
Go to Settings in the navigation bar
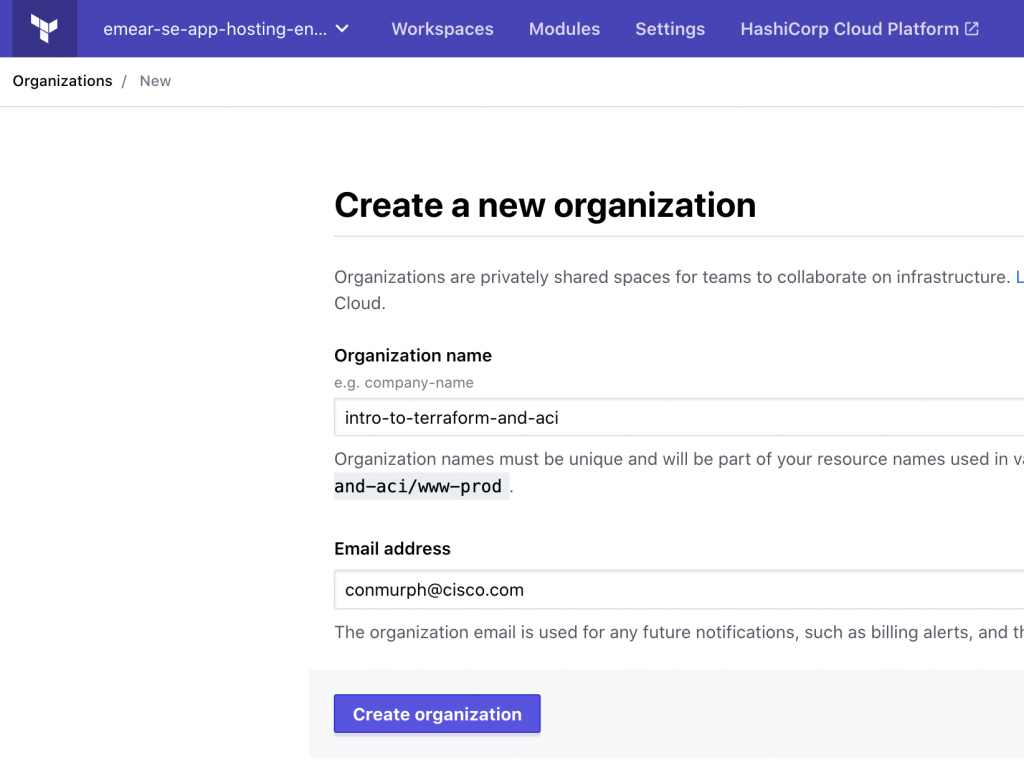click(669, 29)
